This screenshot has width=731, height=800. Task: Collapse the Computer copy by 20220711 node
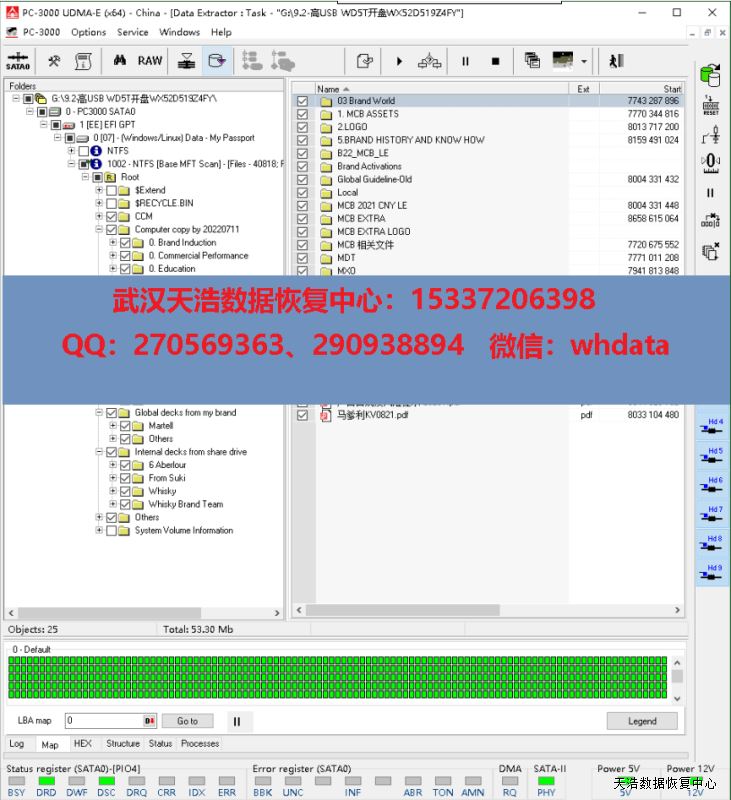pos(99,229)
